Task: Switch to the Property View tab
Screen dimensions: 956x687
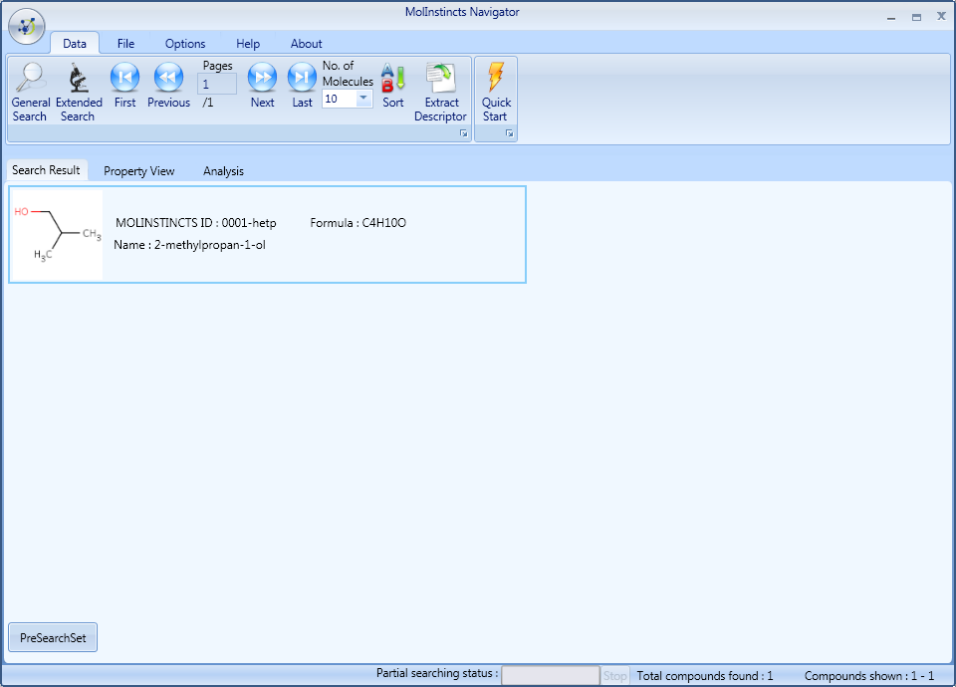Action: tap(139, 171)
